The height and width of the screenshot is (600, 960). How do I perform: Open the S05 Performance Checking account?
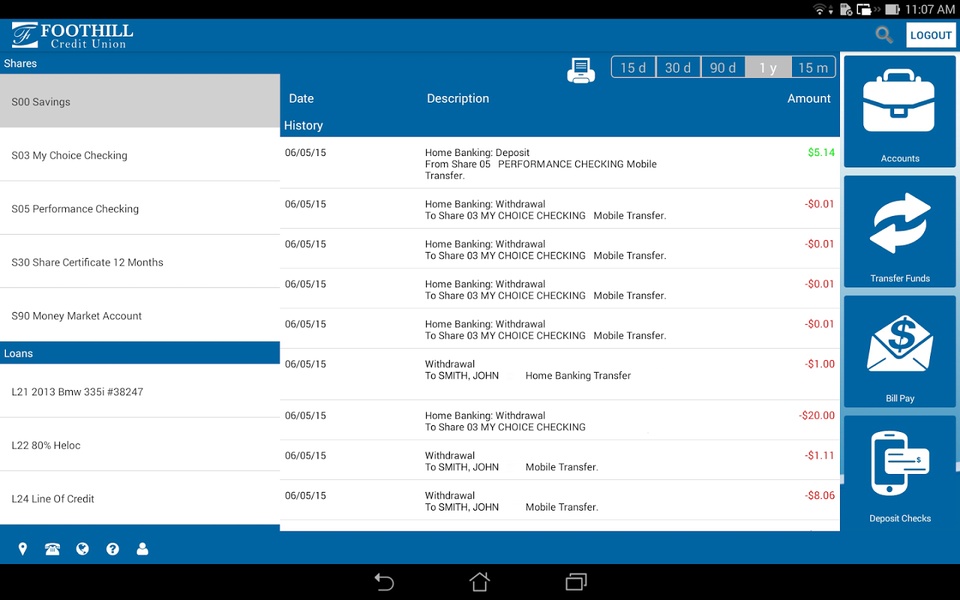[140, 208]
